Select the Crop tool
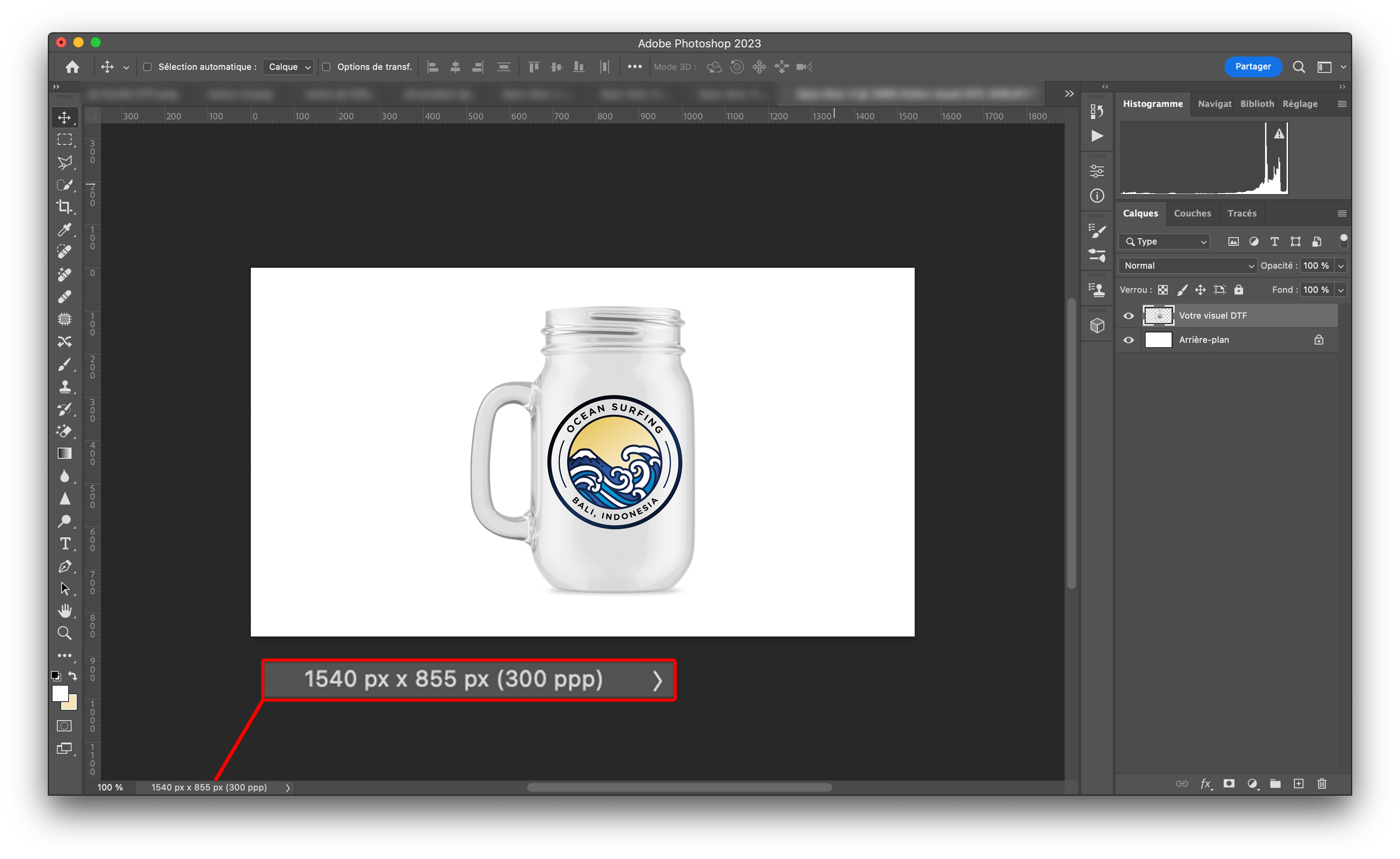Viewport: 1400px width, 859px height. pos(64,207)
